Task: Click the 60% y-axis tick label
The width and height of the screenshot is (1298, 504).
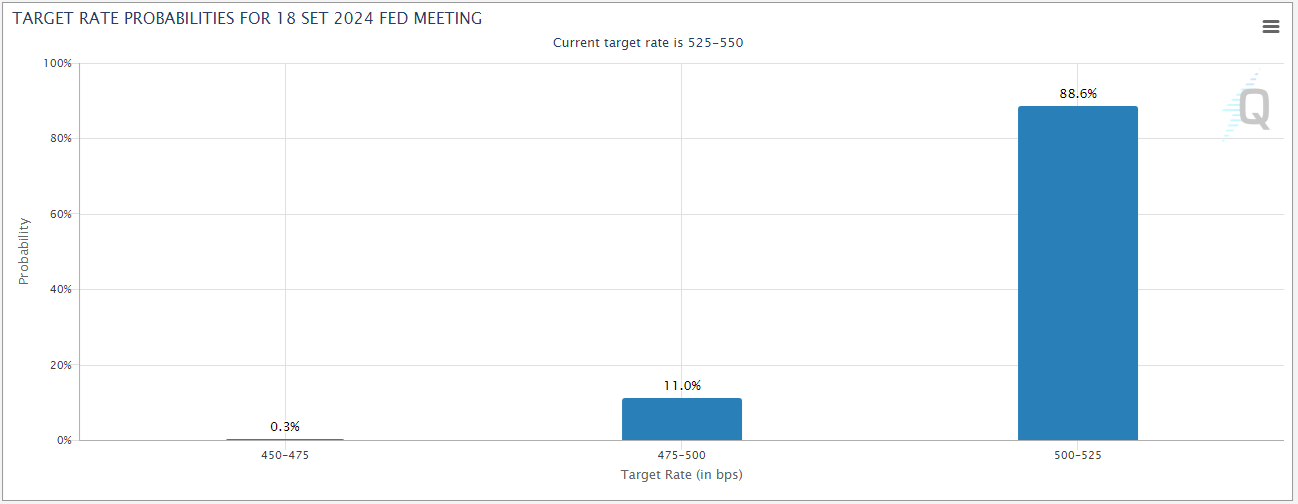Action: (60, 214)
